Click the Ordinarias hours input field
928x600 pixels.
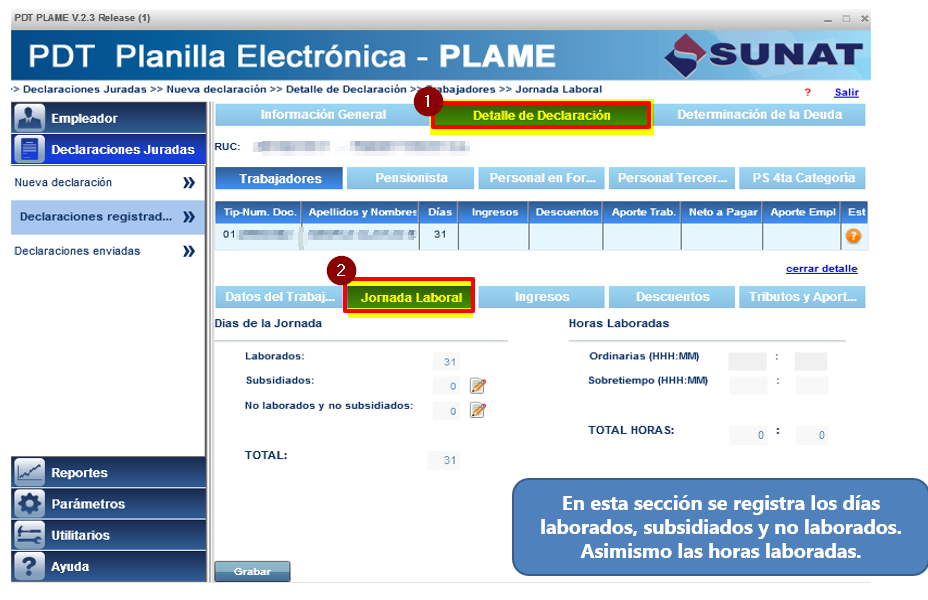tap(747, 362)
